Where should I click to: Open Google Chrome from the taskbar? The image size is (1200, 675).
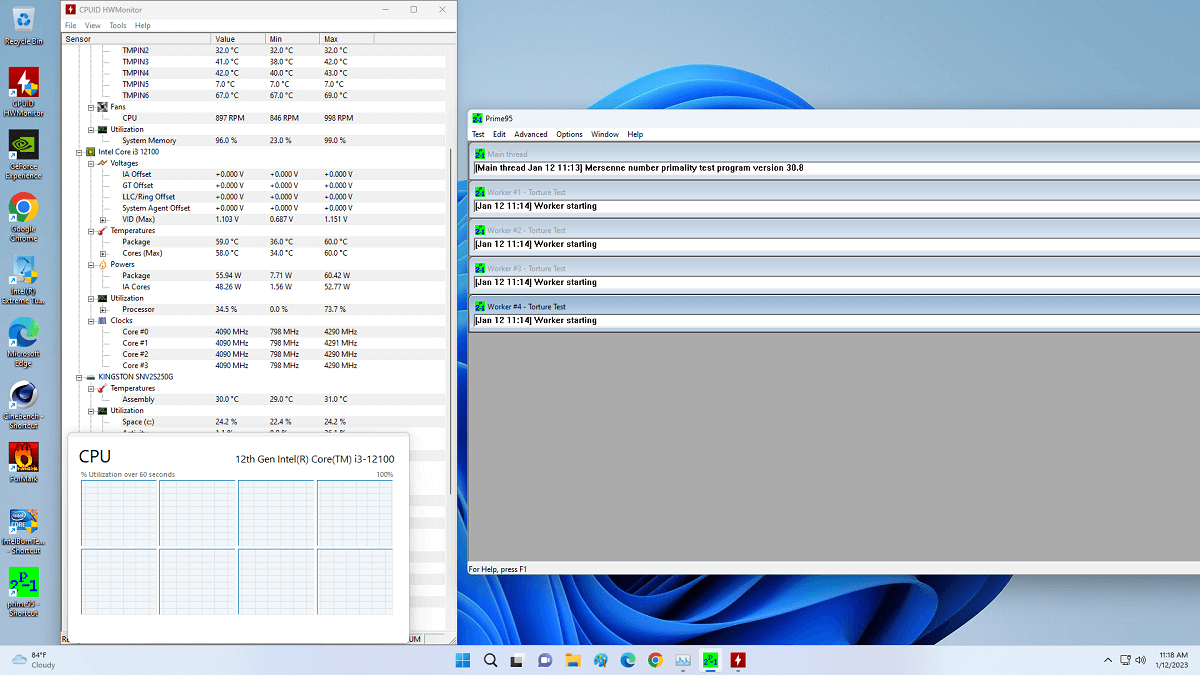(x=655, y=660)
